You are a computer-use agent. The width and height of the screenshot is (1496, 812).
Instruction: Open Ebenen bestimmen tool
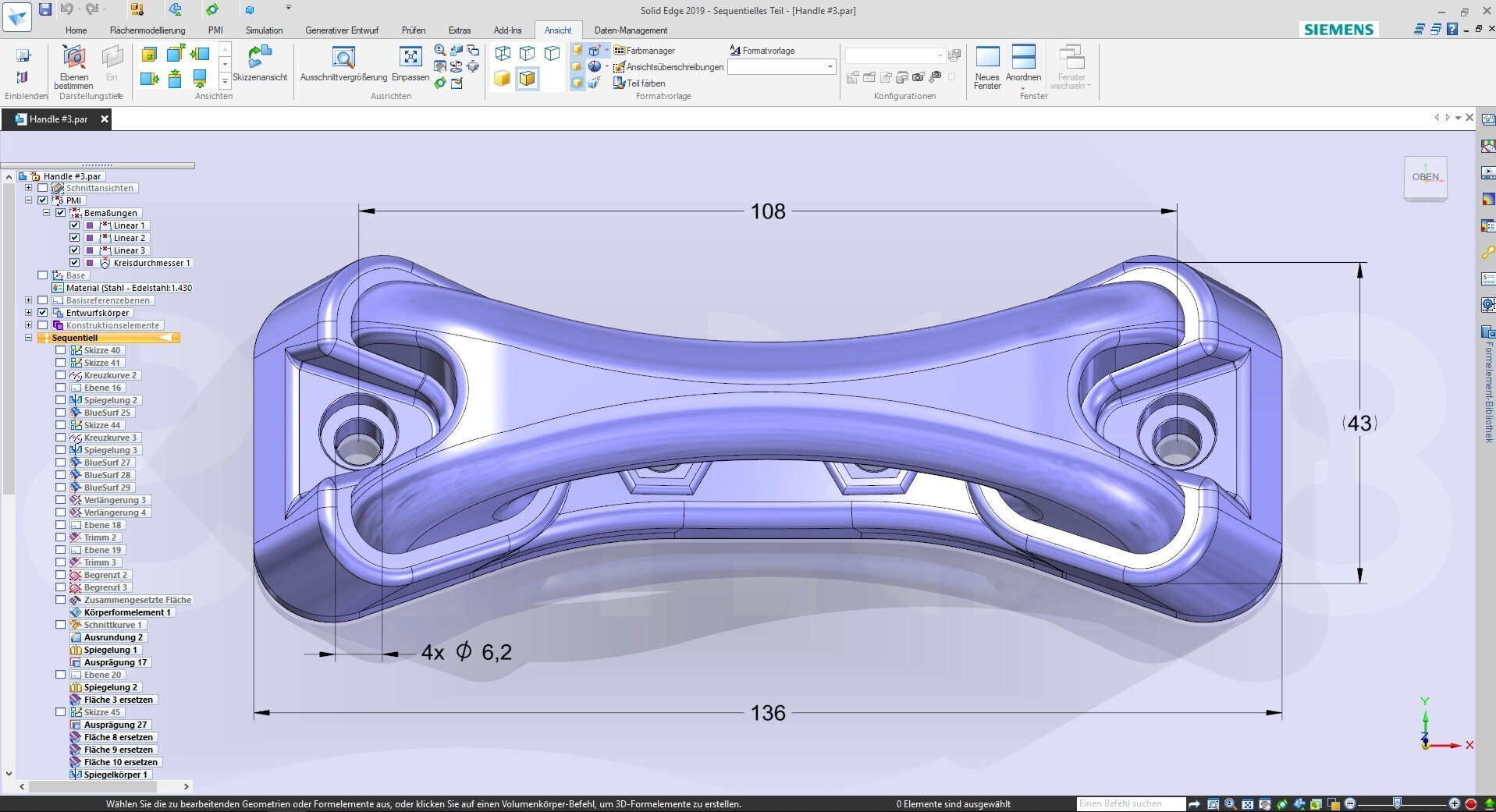74,58
